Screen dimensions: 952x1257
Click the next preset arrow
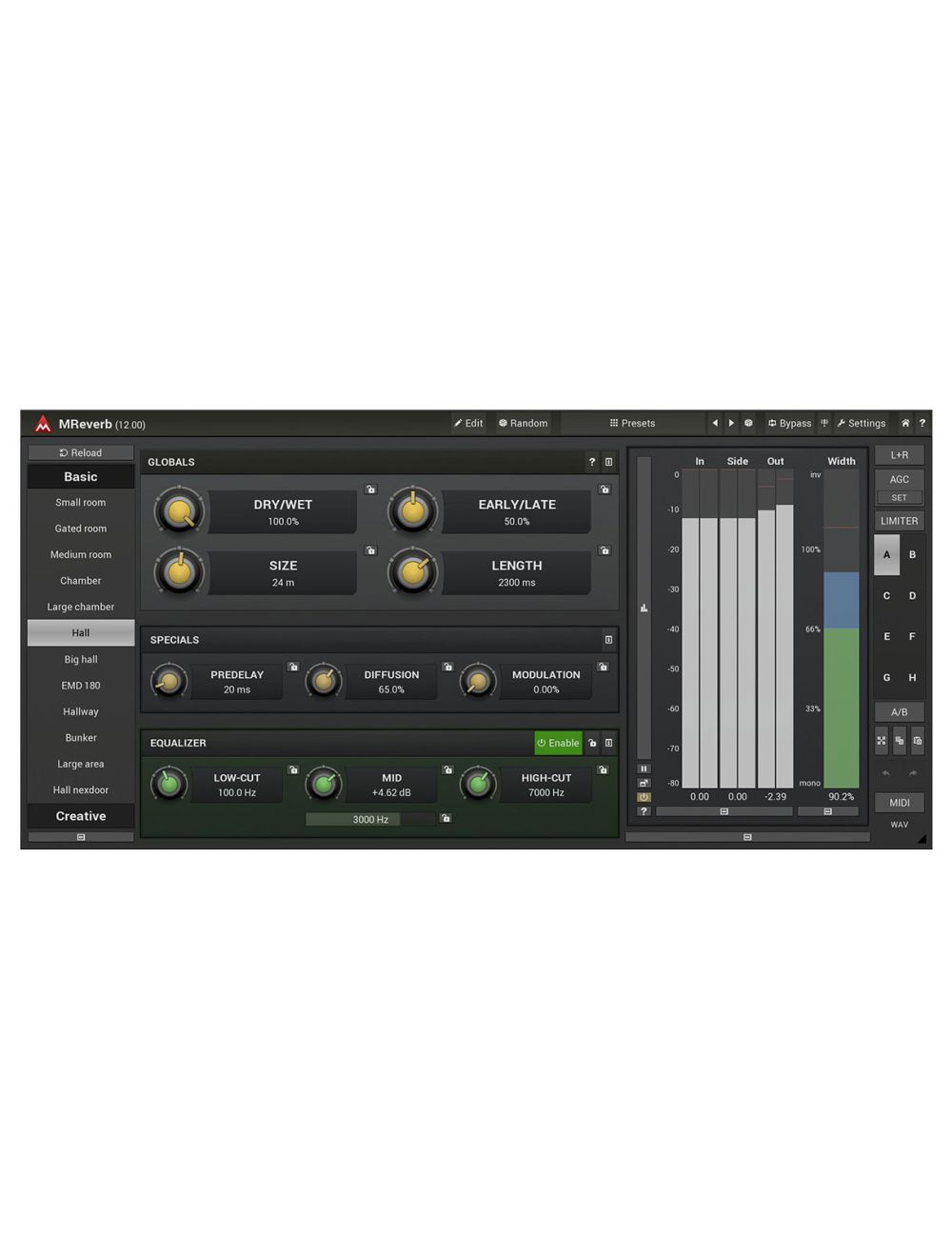pos(730,423)
